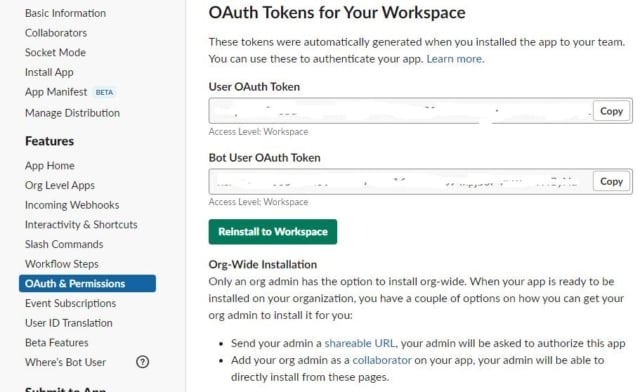Open Basic Information settings
640x392 pixels.
tap(65, 13)
